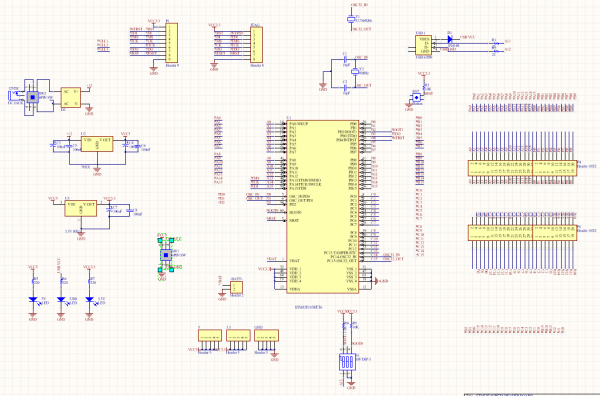This screenshot has width=600, height=396.
Task: Select the upper Header 16X2 connector P4
Action: pyautogui.click(x=522, y=168)
